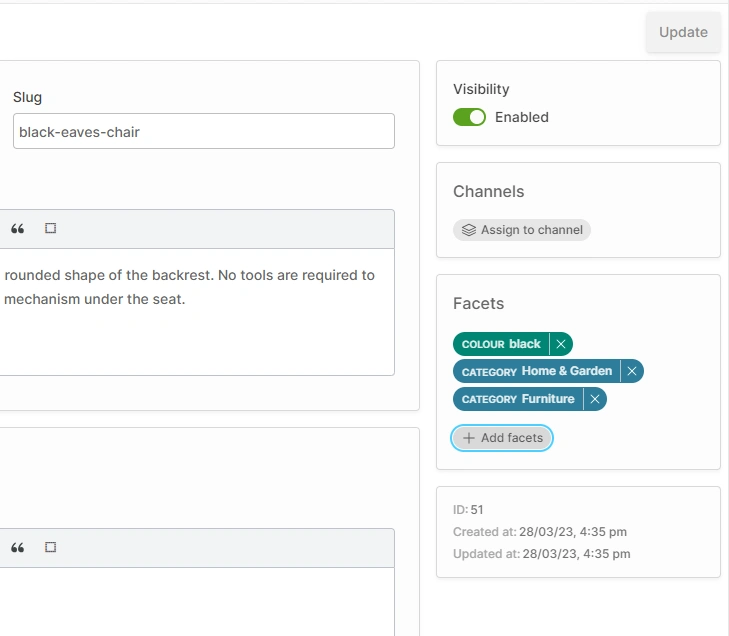Toggle blockquote in the lower editor toolbar
This screenshot has width=729, height=636.
tap(17, 548)
